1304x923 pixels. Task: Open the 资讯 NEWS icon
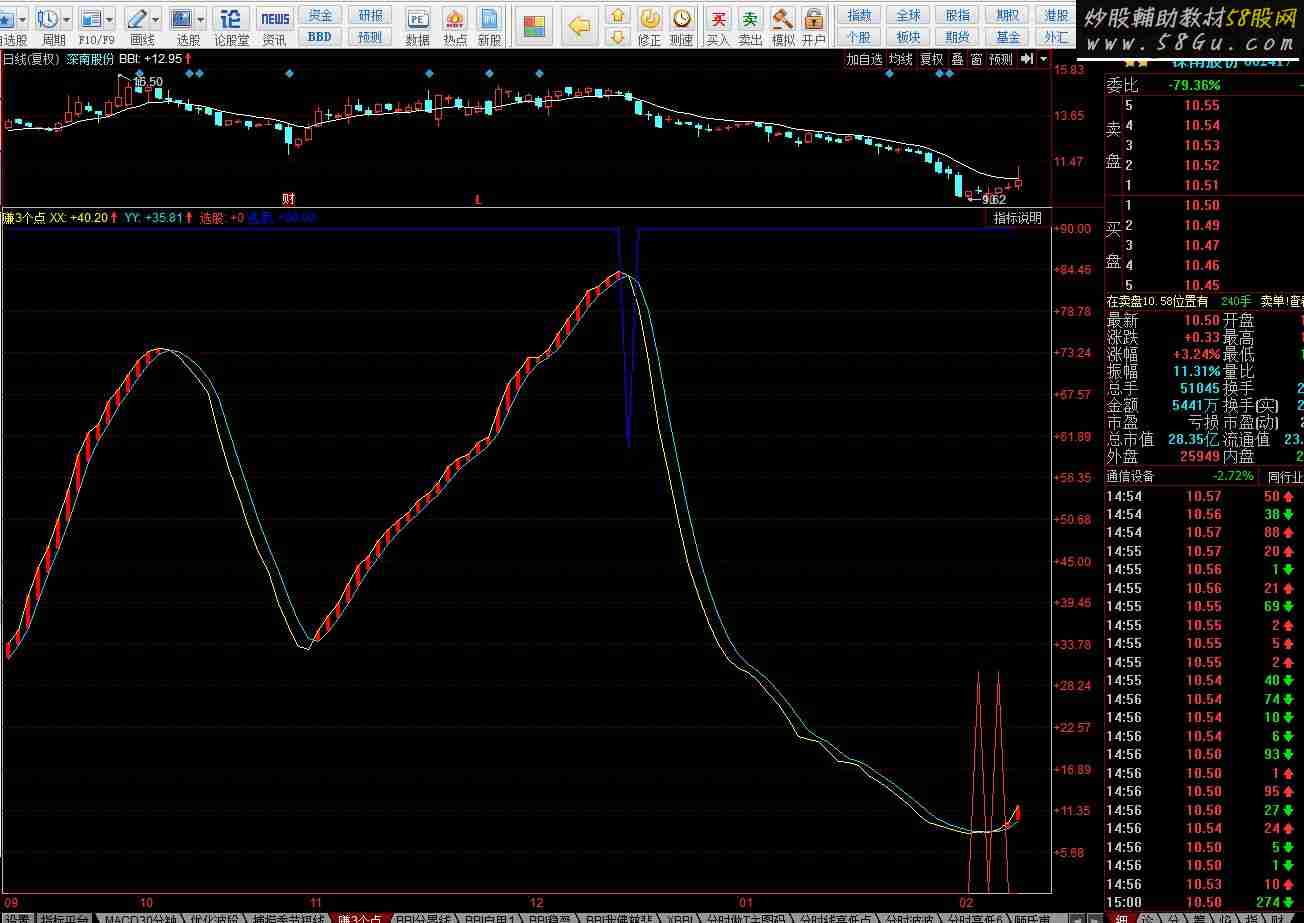tap(274, 18)
